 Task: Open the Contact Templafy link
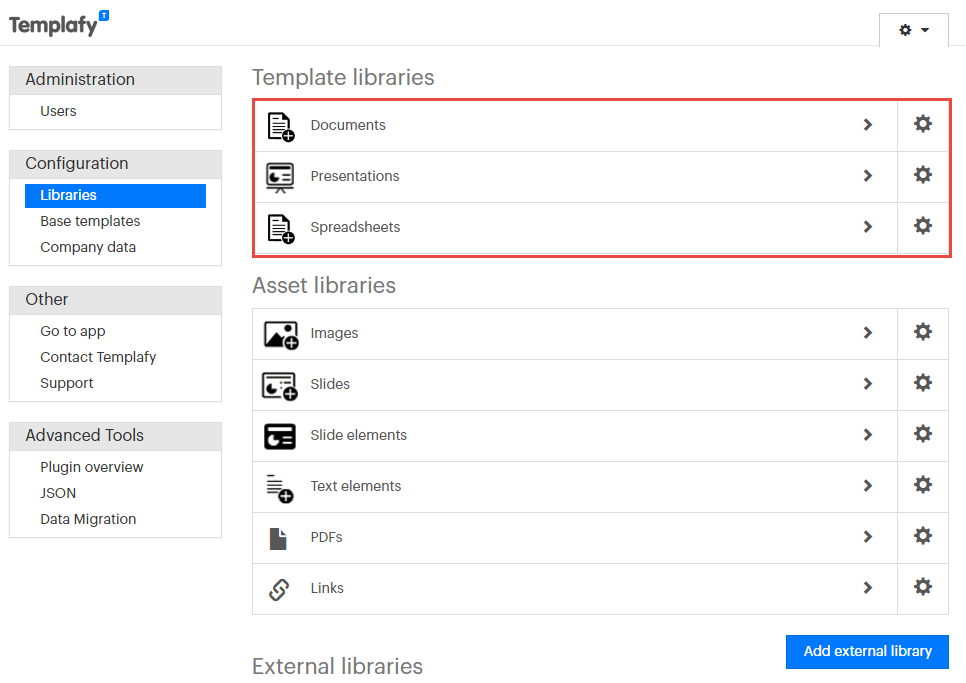[98, 358]
